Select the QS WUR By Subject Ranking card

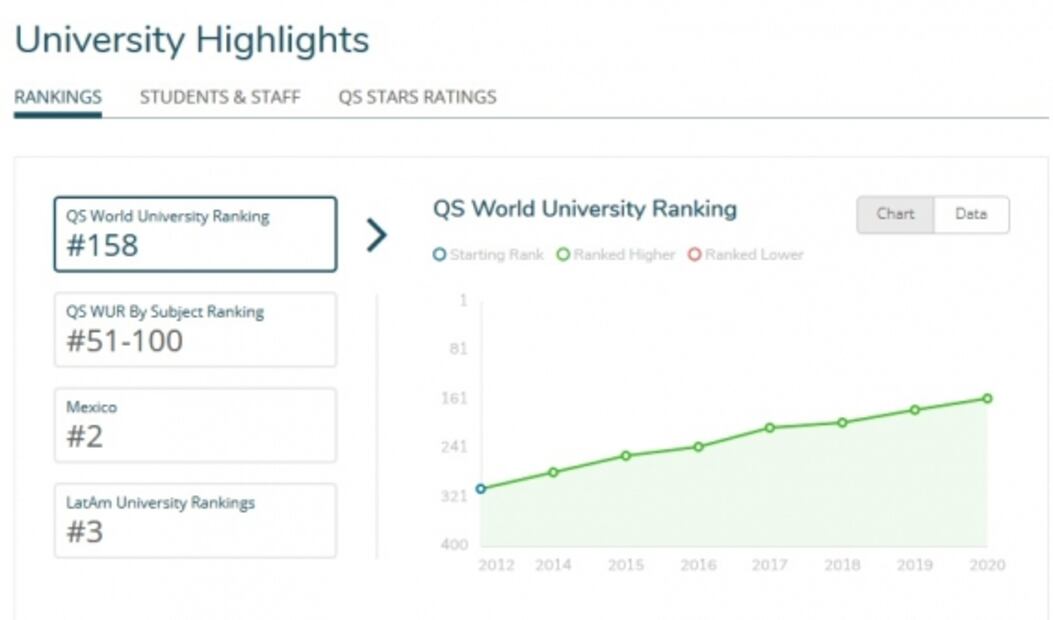point(195,330)
